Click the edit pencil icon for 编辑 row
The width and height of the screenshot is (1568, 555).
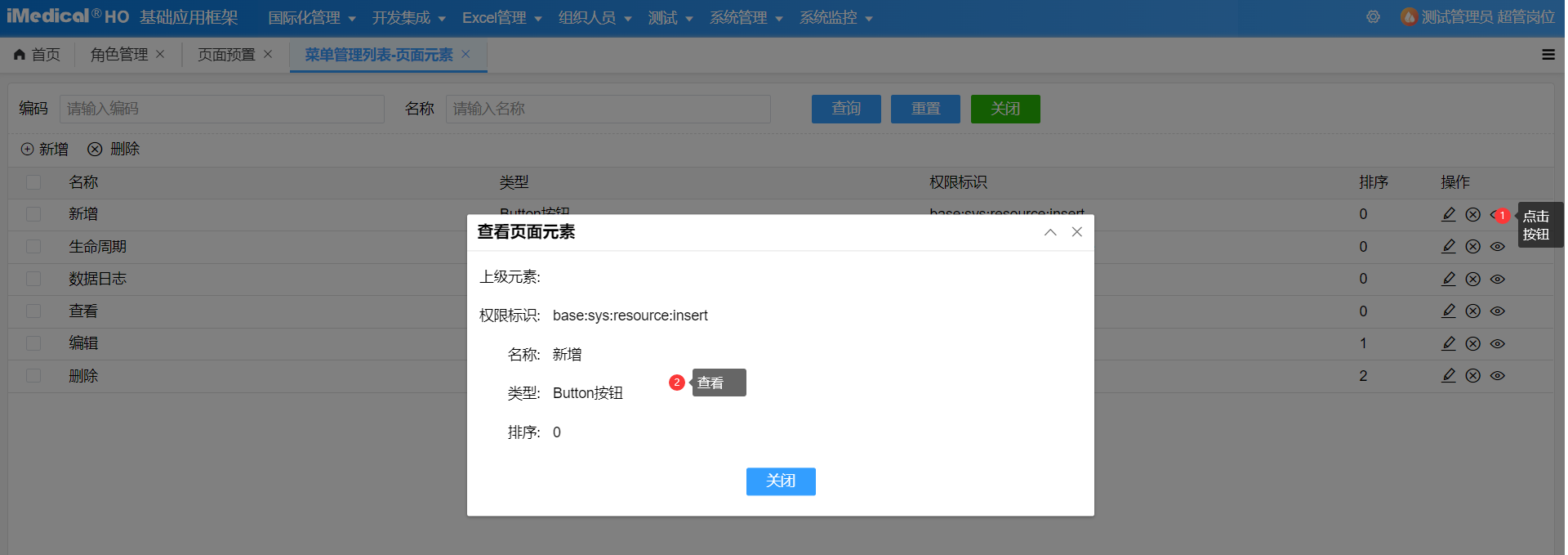(x=1449, y=343)
